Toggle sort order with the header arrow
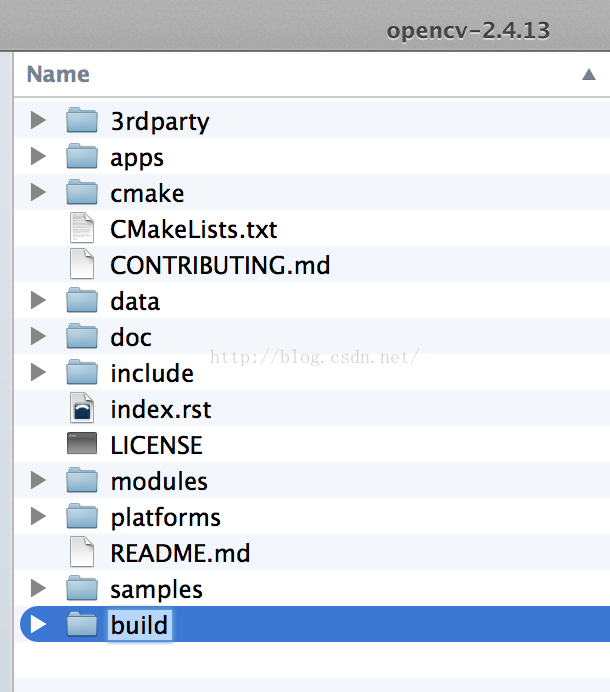Viewport: 610px width, 692px height. click(x=589, y=74)
